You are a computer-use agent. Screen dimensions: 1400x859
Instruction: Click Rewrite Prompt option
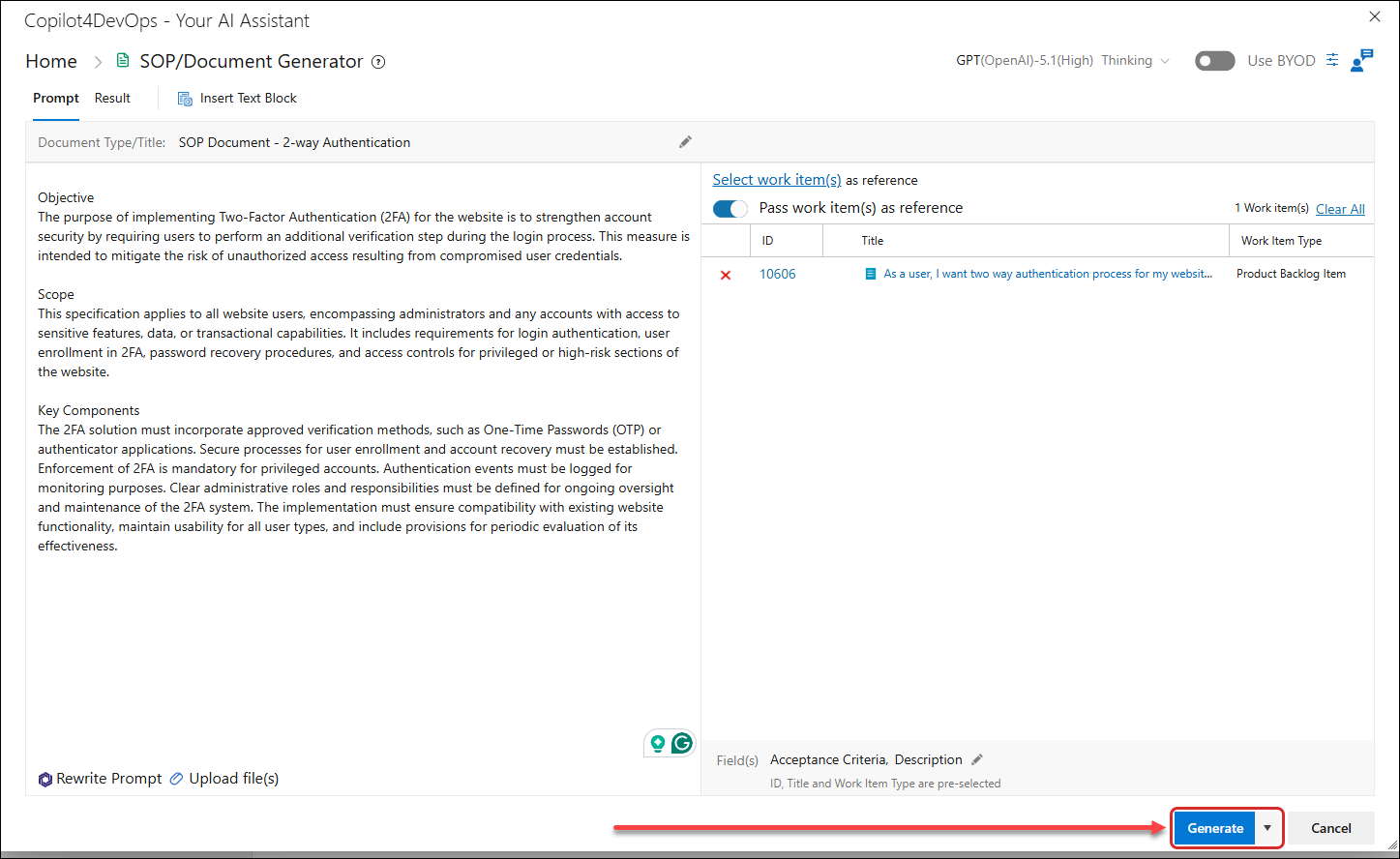click(100, 779)
